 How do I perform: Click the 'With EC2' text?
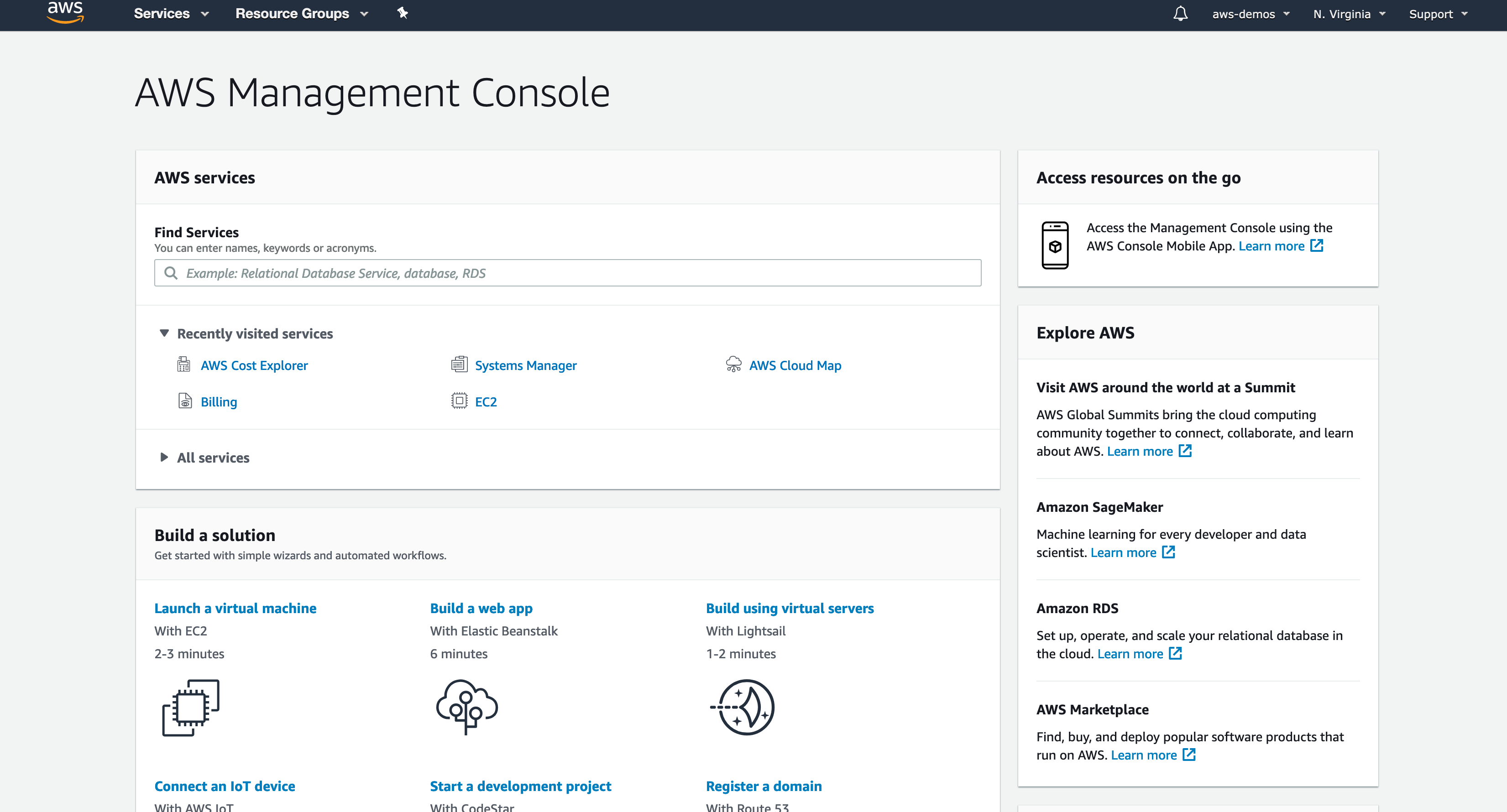coord(181,631)
